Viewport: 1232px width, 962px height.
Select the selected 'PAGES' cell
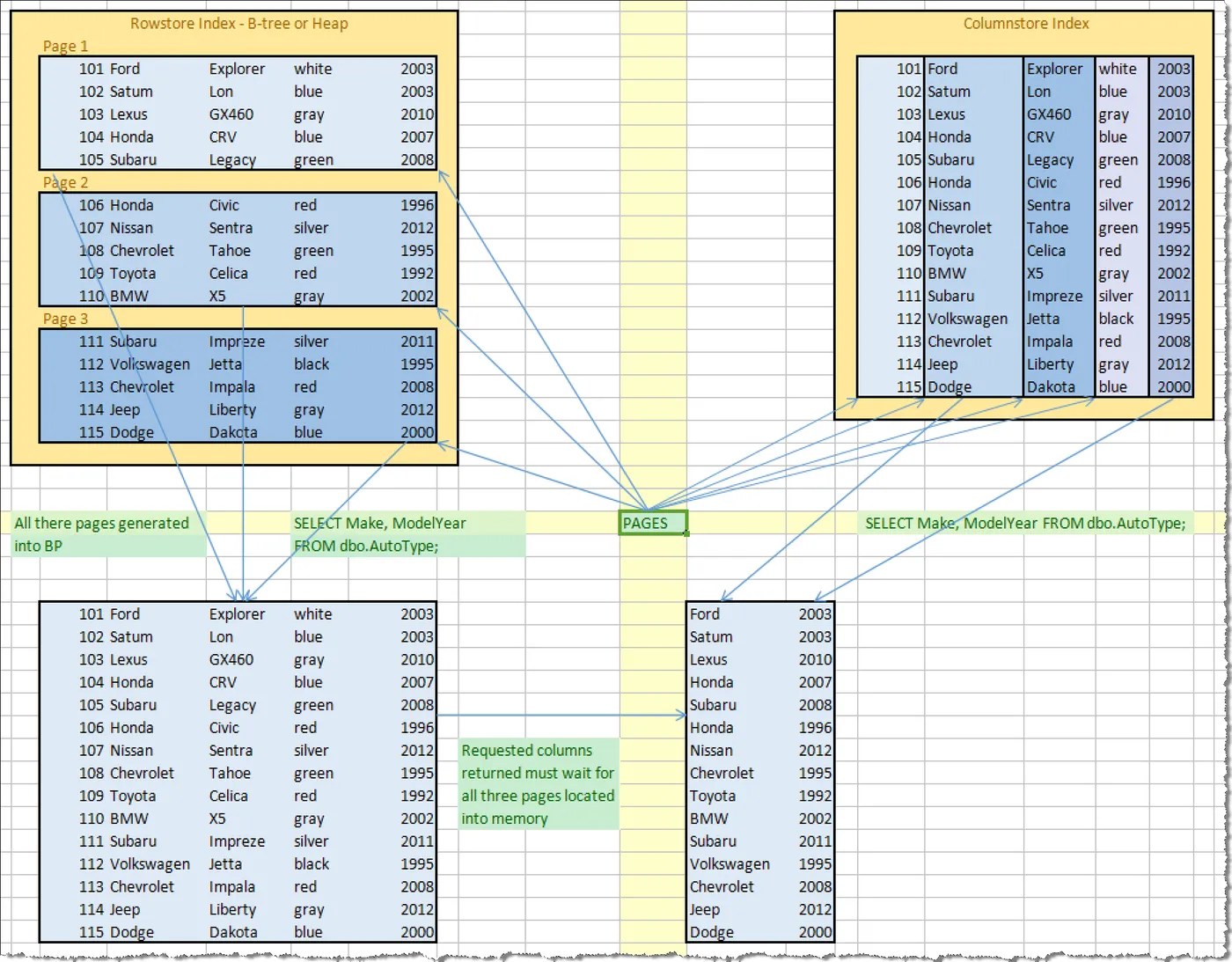(x=653, y=523)
